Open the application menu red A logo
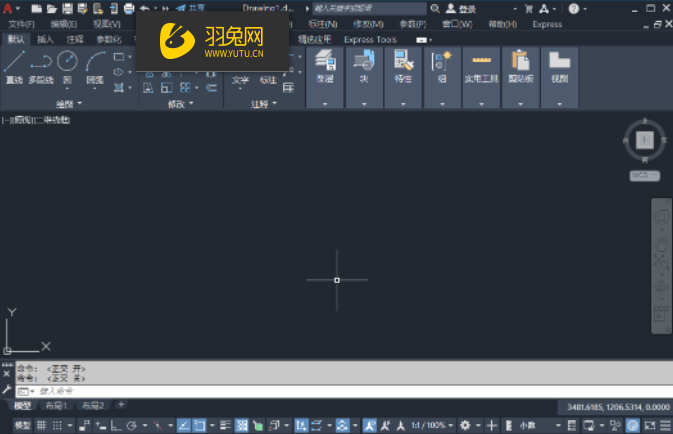The image size is (673, 434). (x=8, y=8)
